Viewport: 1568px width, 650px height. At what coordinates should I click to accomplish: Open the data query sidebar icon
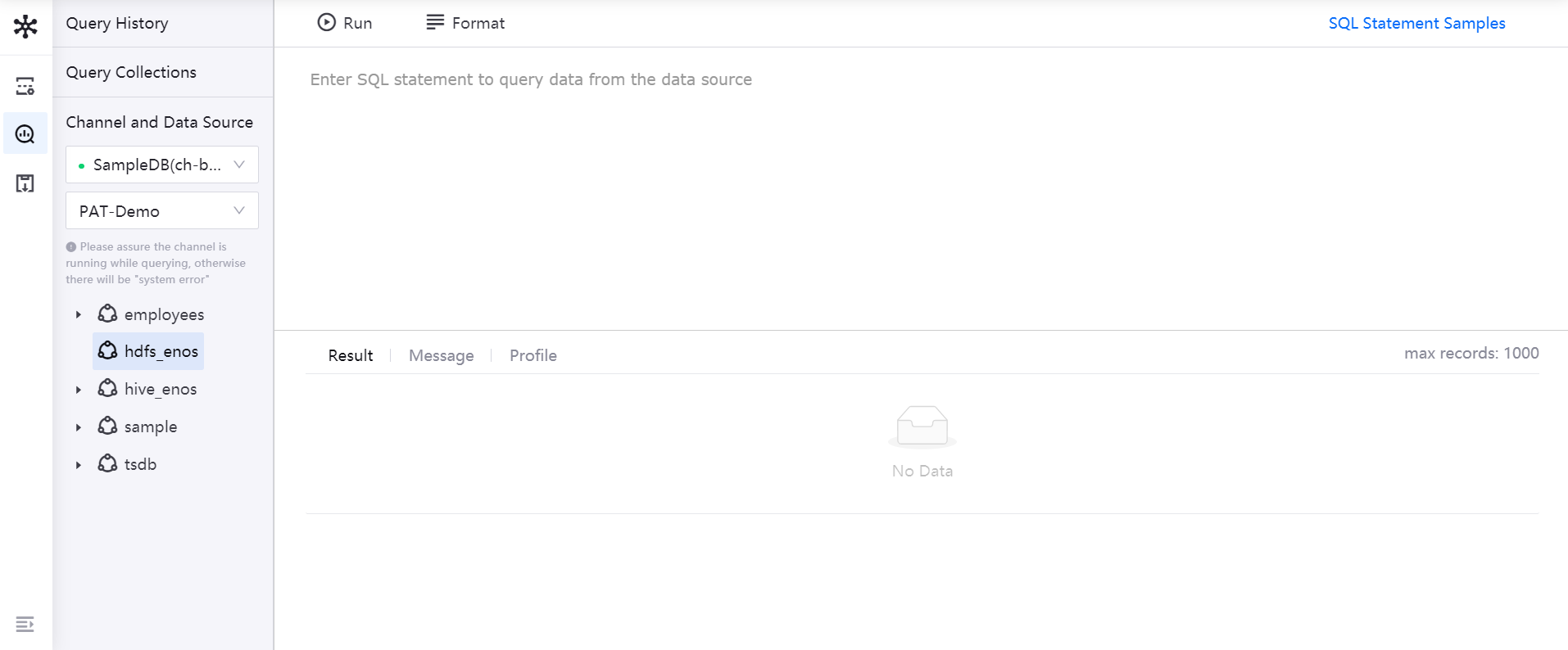pyautogui.click(x=25, y=133)
